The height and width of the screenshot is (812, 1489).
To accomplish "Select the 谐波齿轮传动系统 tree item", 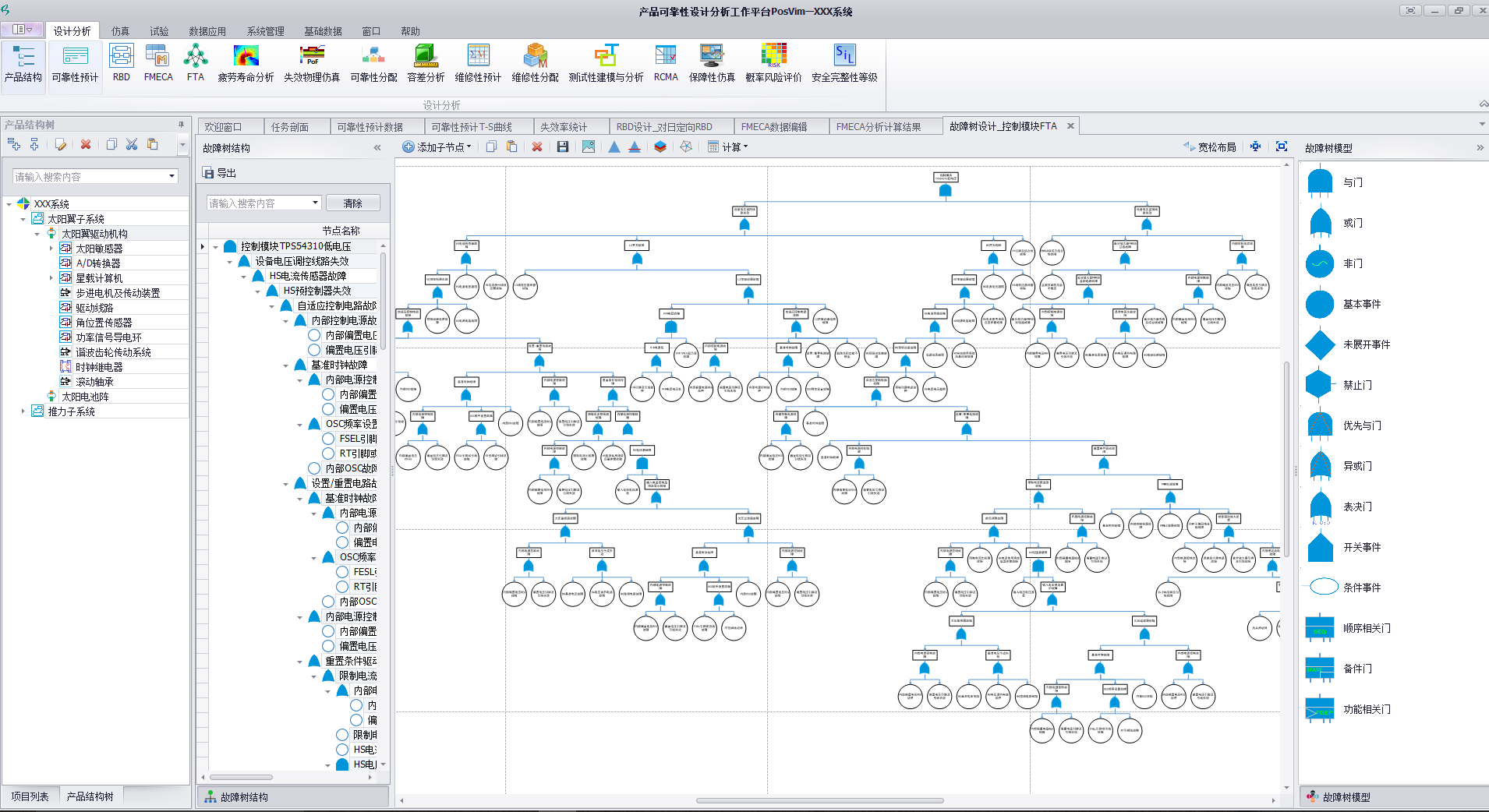I will (114, 352).
